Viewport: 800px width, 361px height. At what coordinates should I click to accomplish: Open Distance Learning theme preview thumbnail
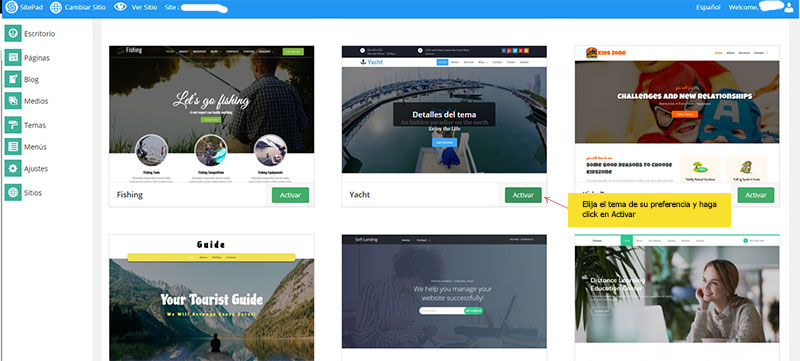677,298
